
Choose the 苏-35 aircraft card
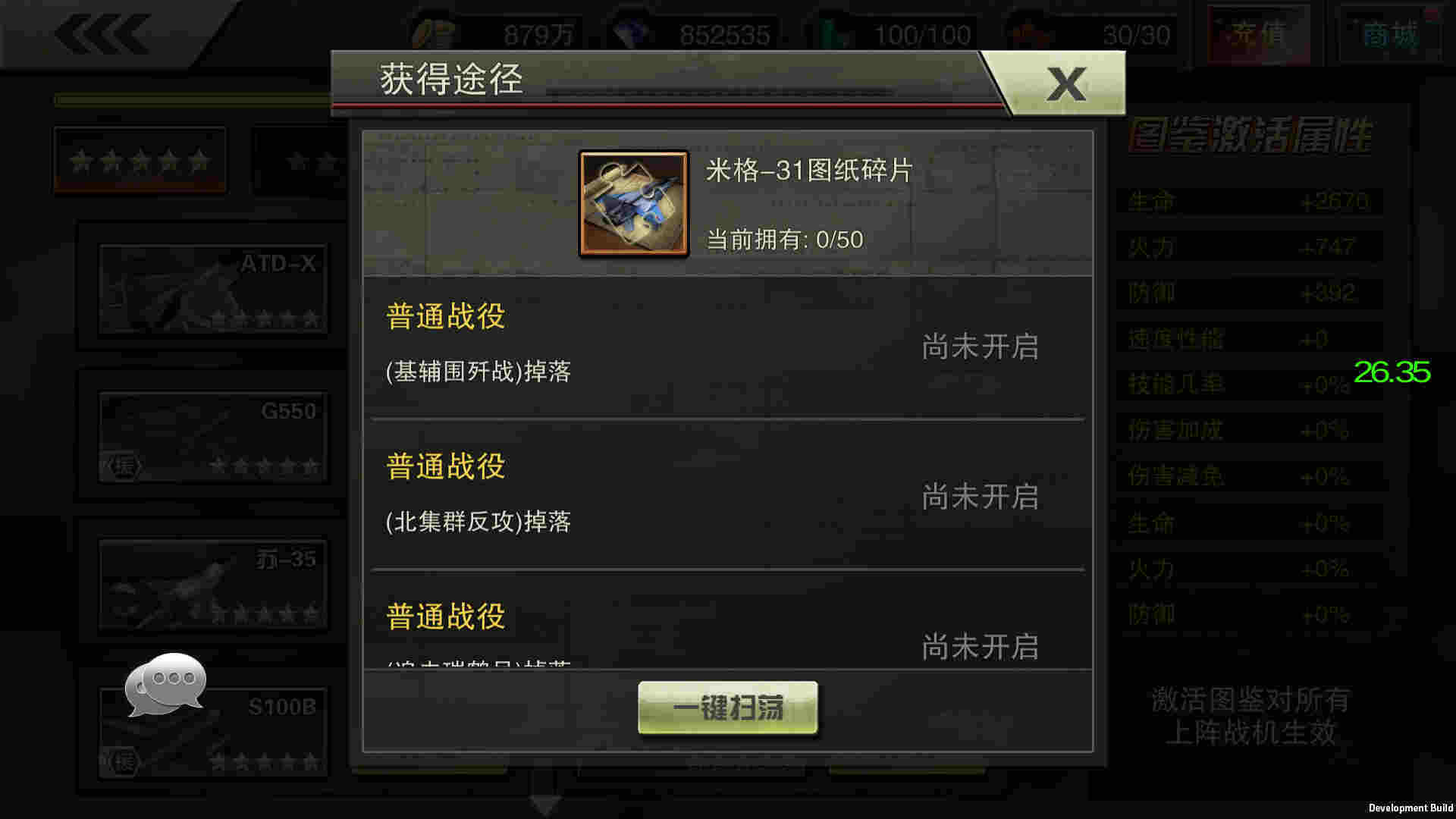[x=213, y=585]
